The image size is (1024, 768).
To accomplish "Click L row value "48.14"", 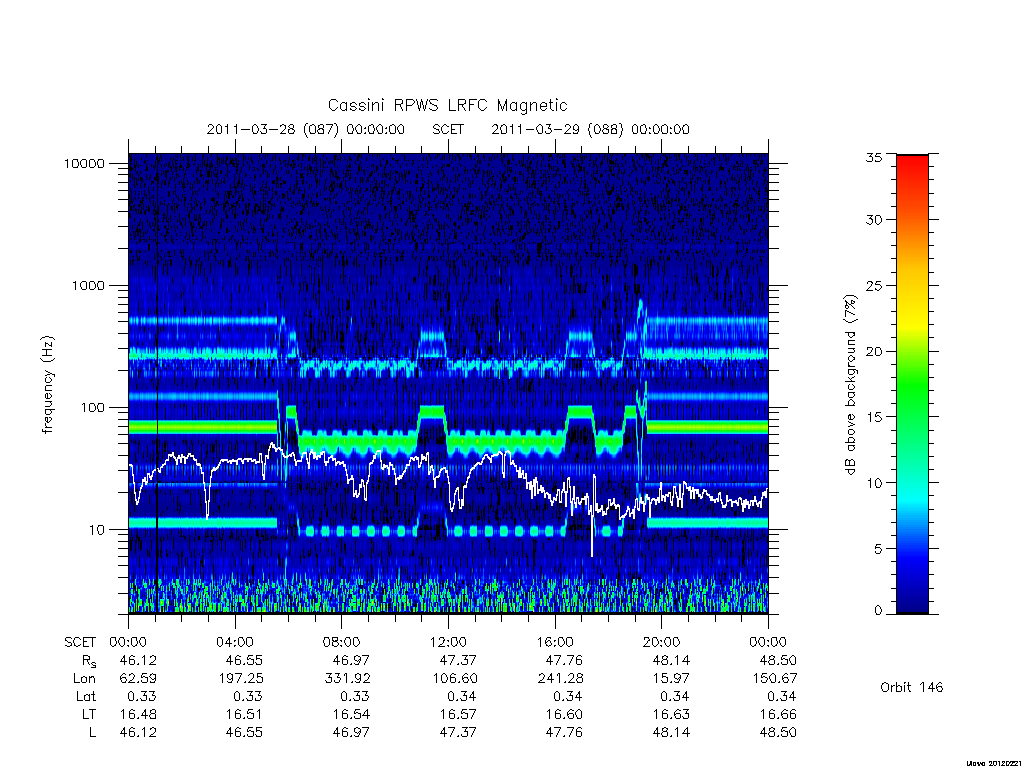I will point(671,733).
